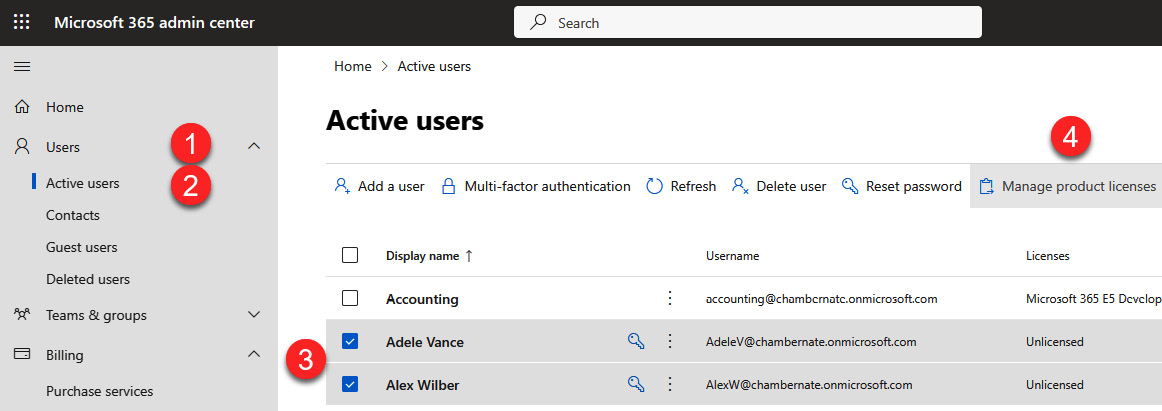The width and height of the screenshot is (1162, 411).
Task: Click the Add a user button label
Action: click(391, 187)
